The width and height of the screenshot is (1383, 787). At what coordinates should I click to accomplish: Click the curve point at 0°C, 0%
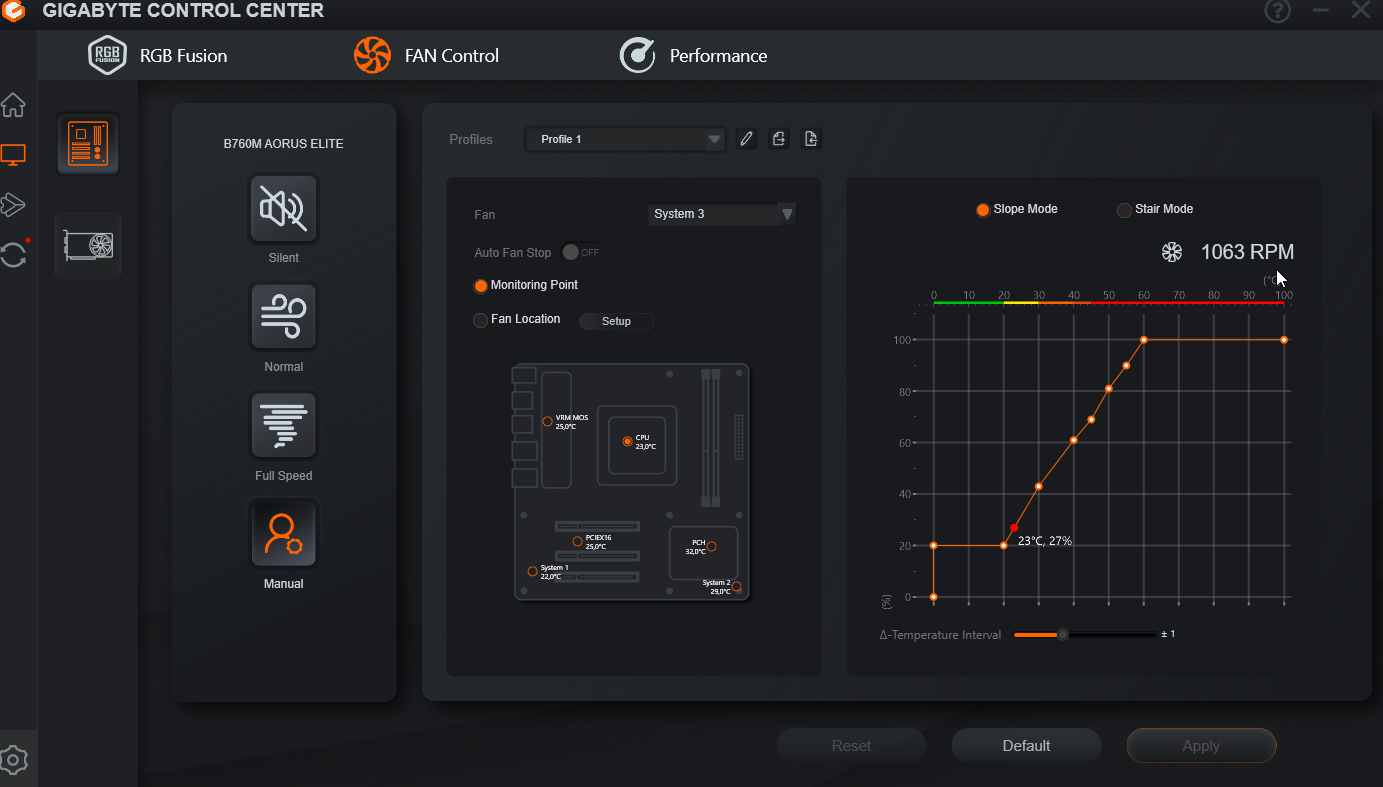[x=933, y=597]
